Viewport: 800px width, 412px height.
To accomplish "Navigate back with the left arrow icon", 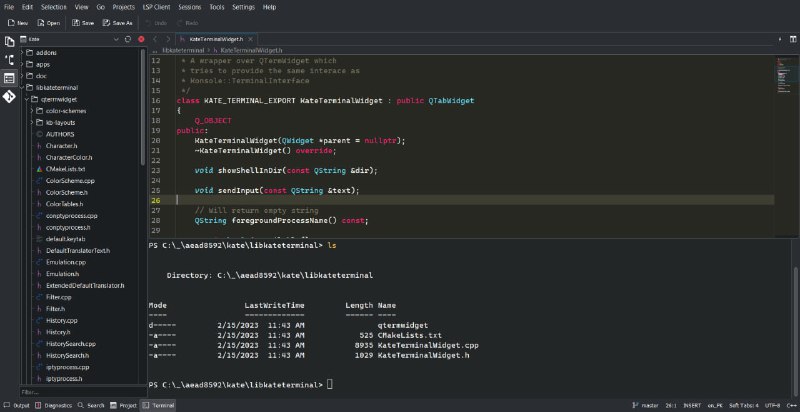I will click(156, 39).
